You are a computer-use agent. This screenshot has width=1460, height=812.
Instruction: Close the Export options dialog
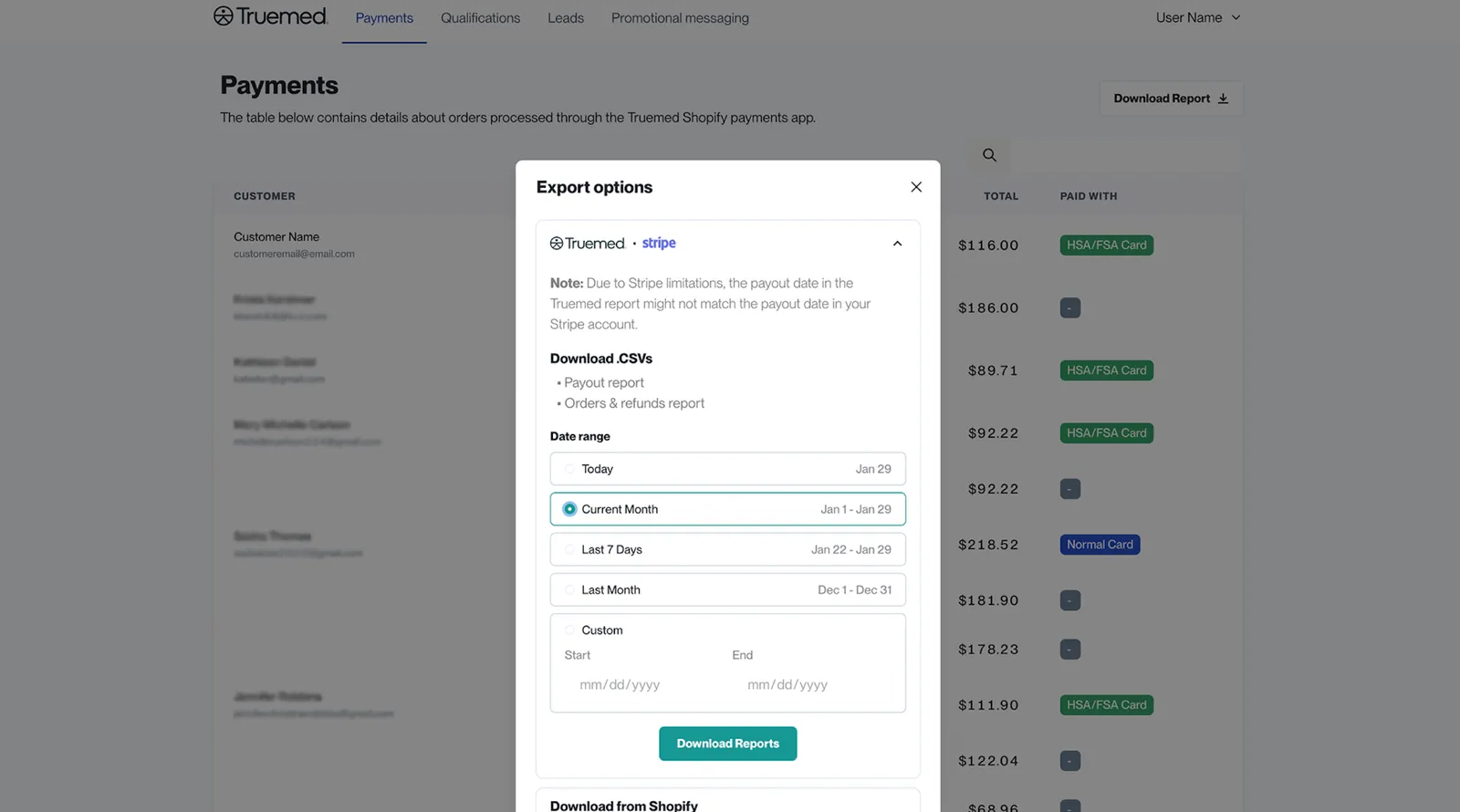(916, 187)
